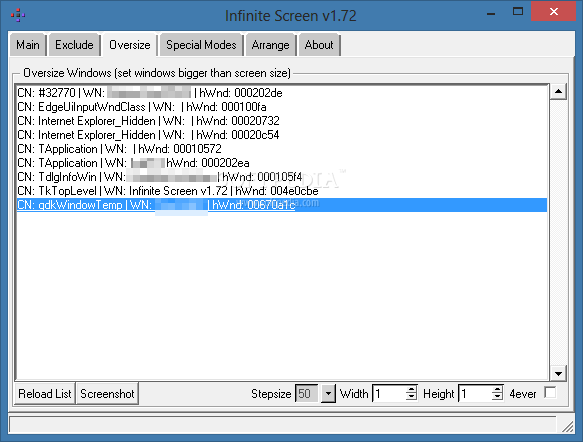The image size is (583, 442).
Task: Decrease Height with the down spinner arrow
Action: coord(497,397)
